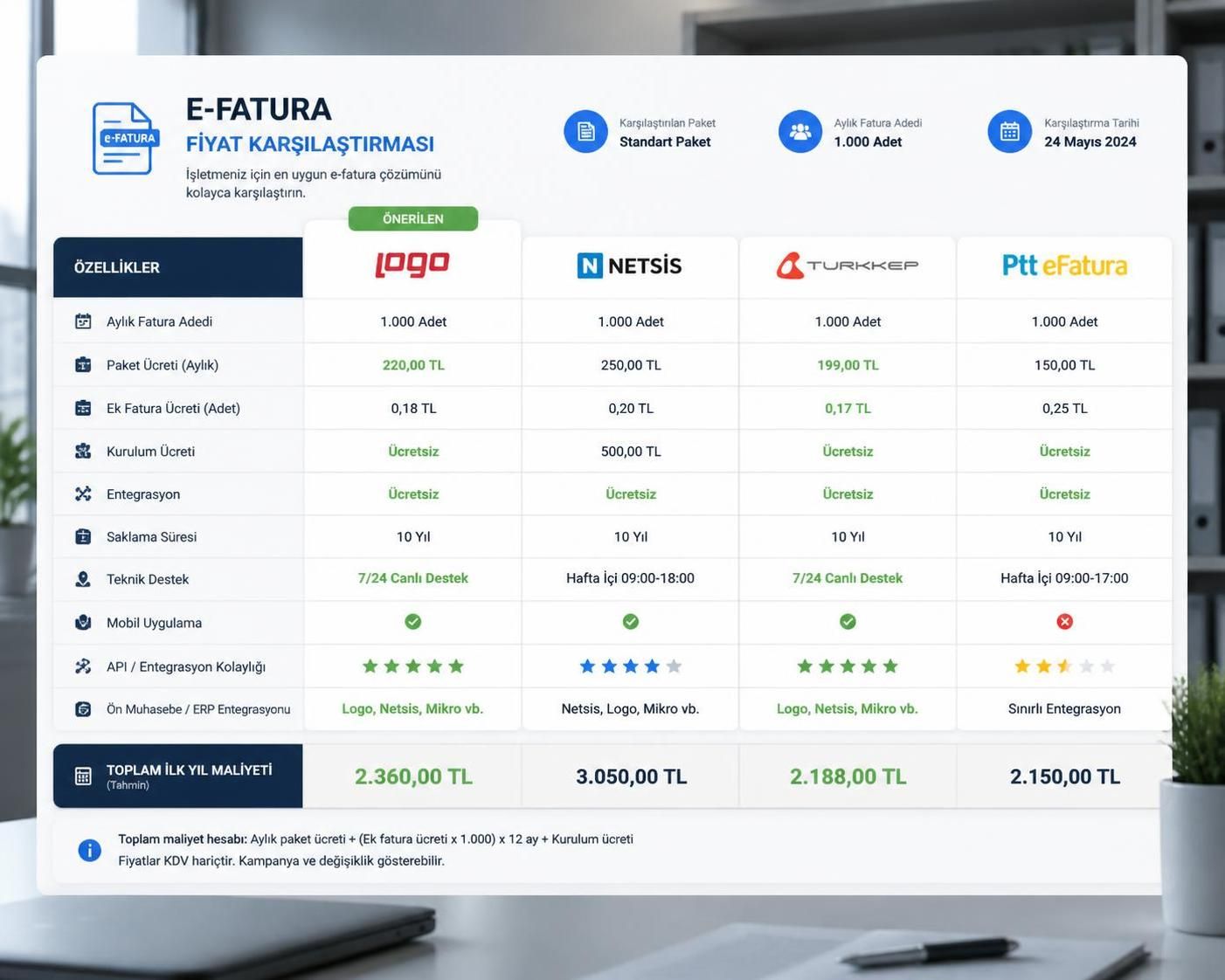The width and height of the screenshot is (1225, 980).
Task: Click the 2.150,00 TL total cost
Action: point(1064,776)
